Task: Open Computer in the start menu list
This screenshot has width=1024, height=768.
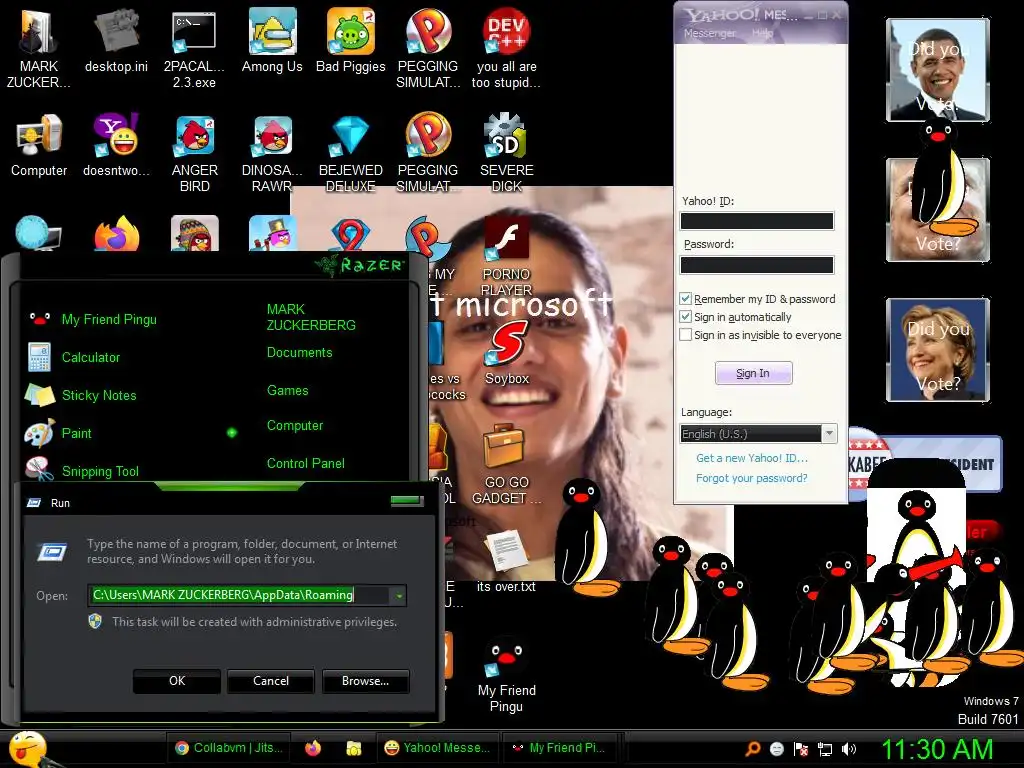Action: pyautogui.click(x=295, y=426)
